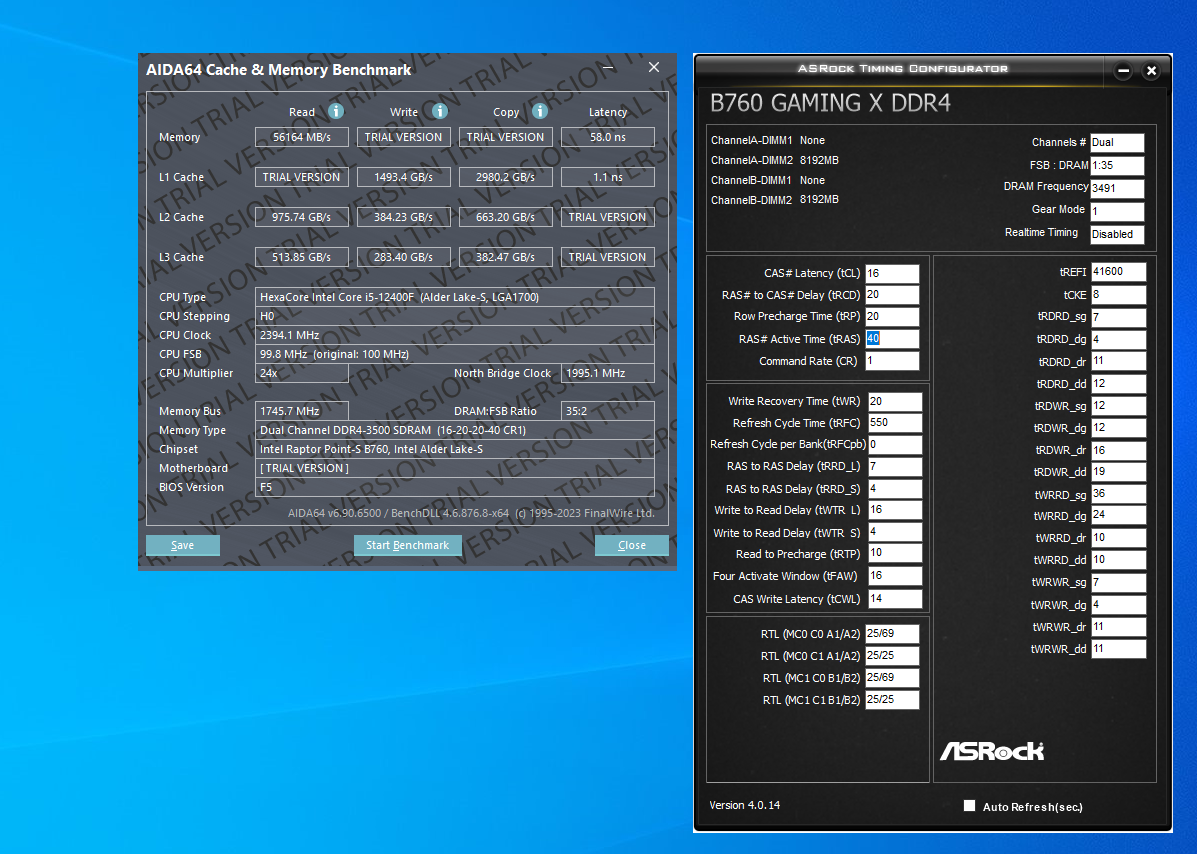Select the tRRD_S field

895,488
